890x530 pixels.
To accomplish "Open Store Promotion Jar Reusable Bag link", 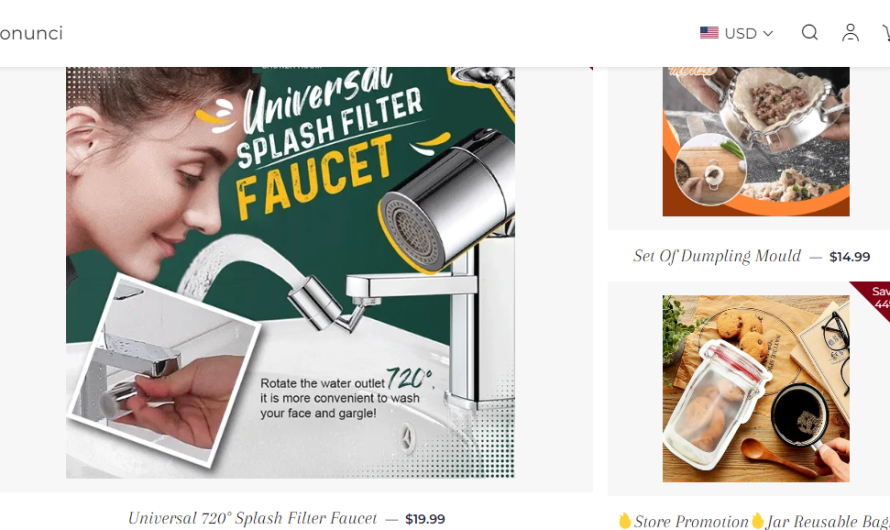I will [x=754, y=521].
